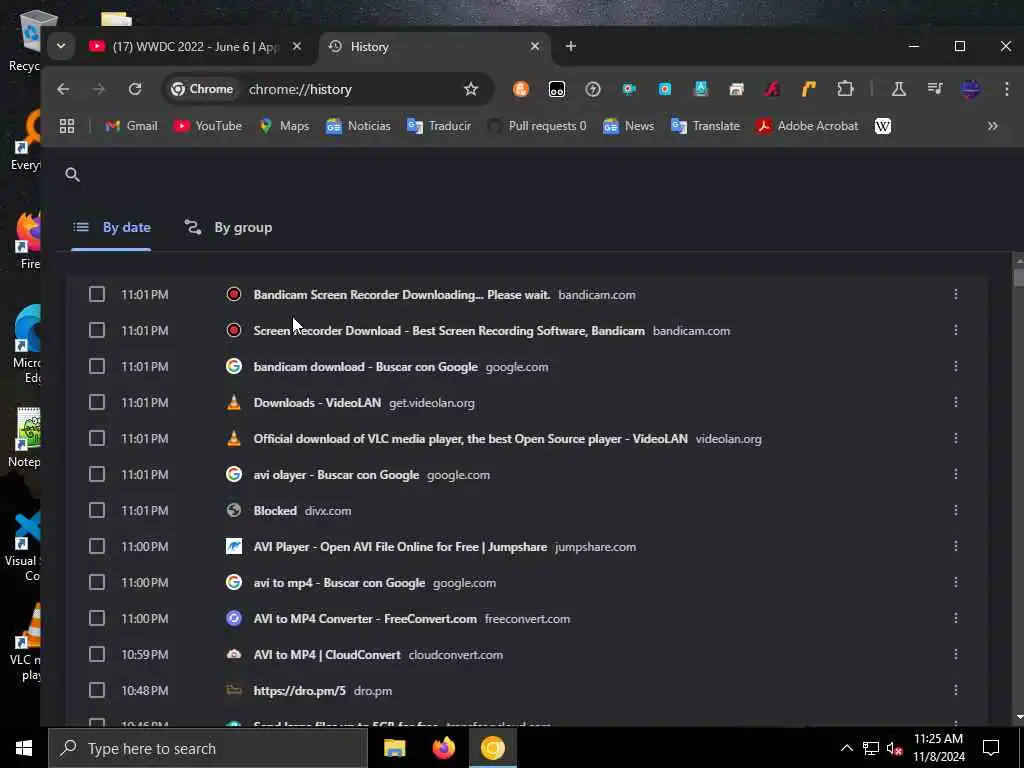Open the Traducir bookmark

click(x=438, y=126)
